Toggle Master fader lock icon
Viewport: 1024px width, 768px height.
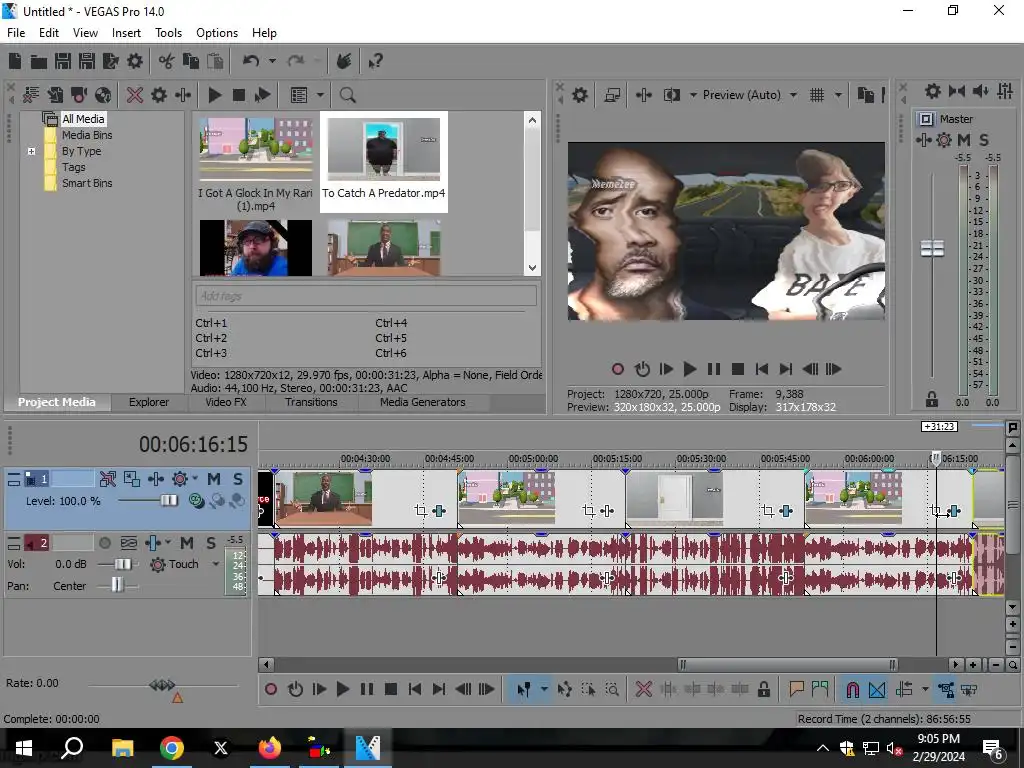click(932, 399)
